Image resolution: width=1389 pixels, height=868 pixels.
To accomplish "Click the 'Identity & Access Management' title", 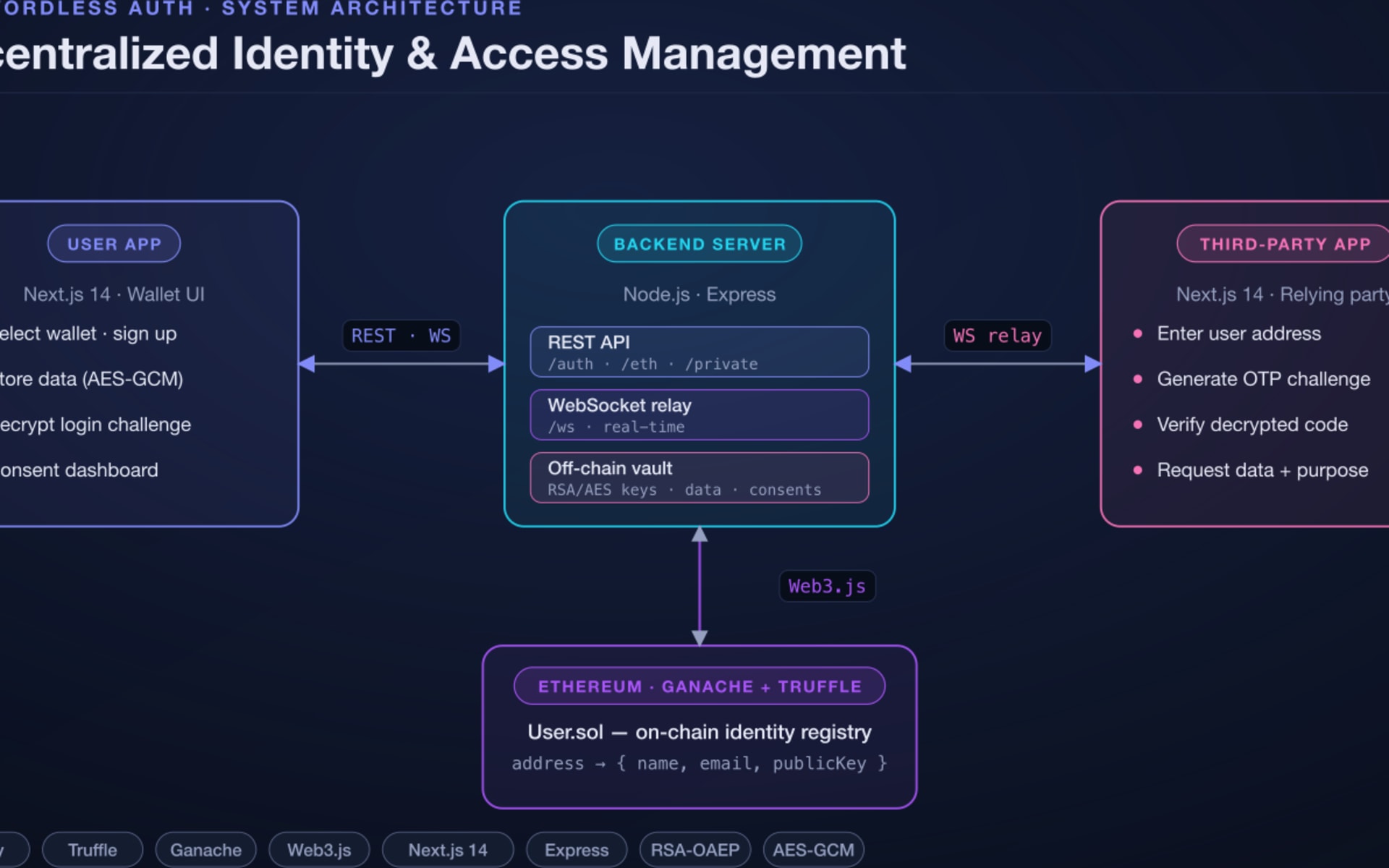I will (x=569, y=54).
